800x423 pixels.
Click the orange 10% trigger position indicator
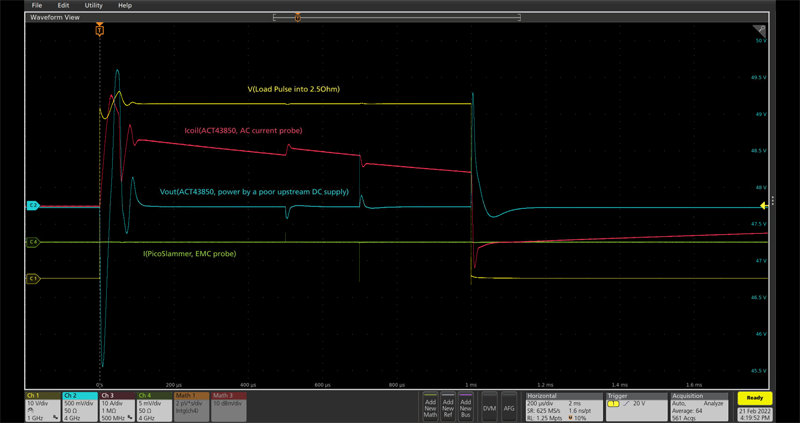(x=577, y=416)
